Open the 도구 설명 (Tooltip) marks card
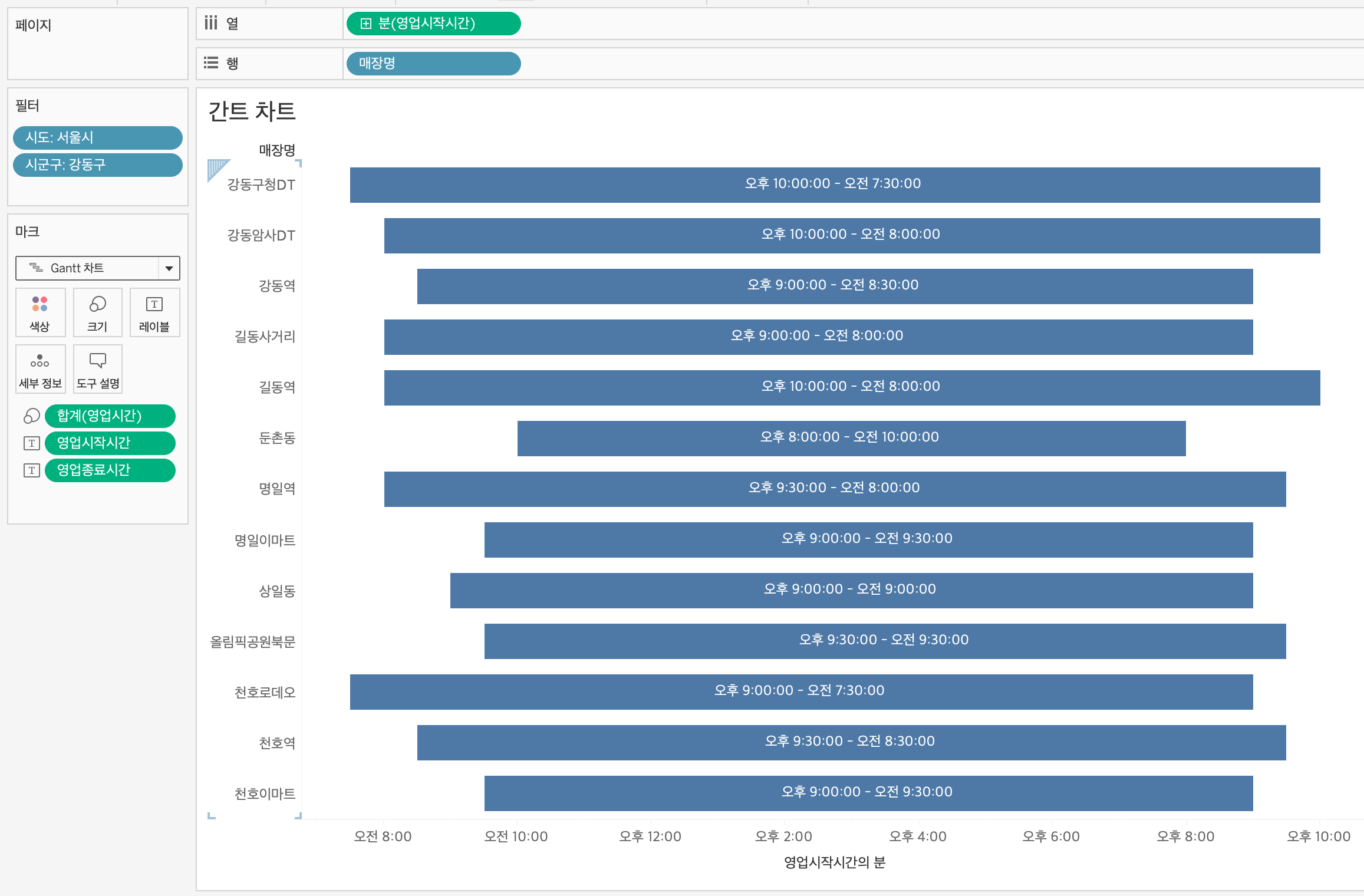The height and width of the screenshot is (896, 1364). pos(97,369)
